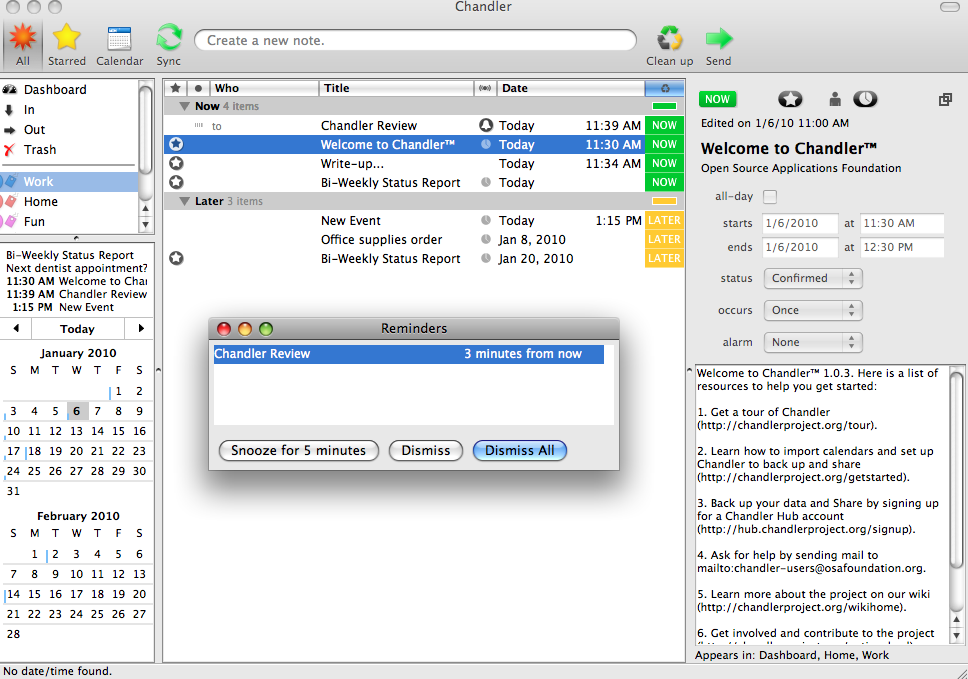
Task: Click the triage status column header
Action: (664, 88)
